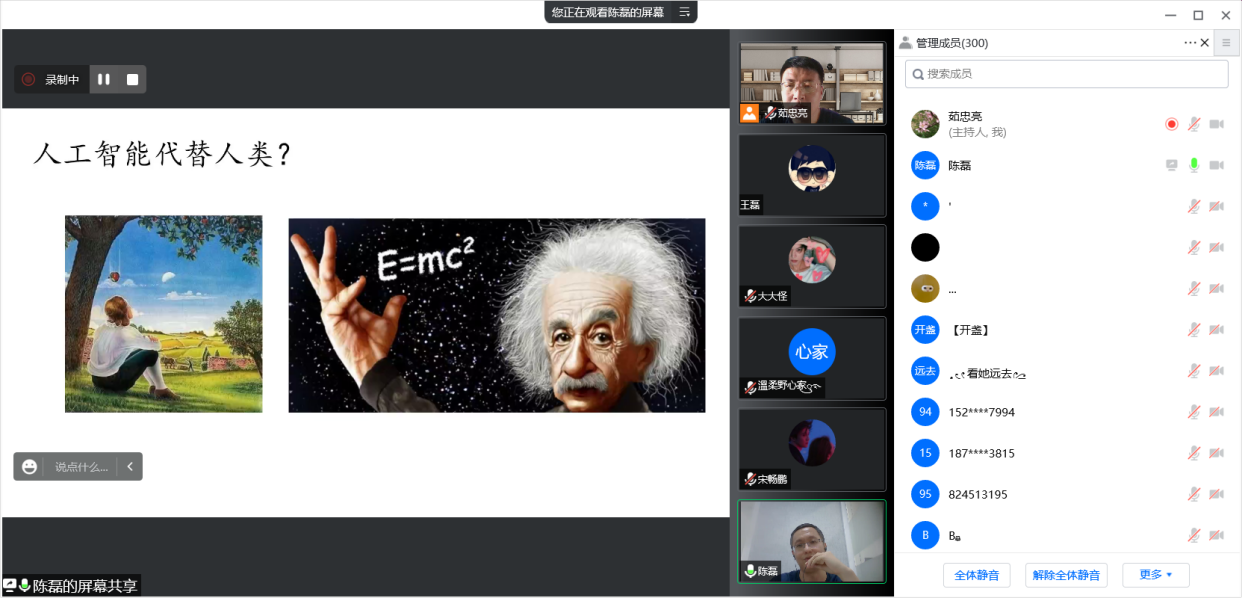Screen dimensions: 1242x598
Task: Click the screen share icon beside 陈磊
Action: point(1171,165)
